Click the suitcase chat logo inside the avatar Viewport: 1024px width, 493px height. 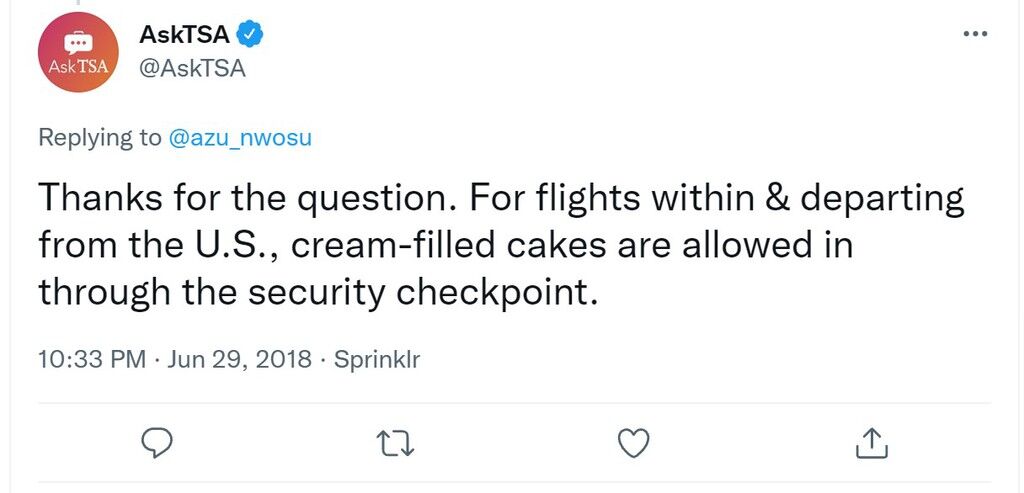point(78,44)
